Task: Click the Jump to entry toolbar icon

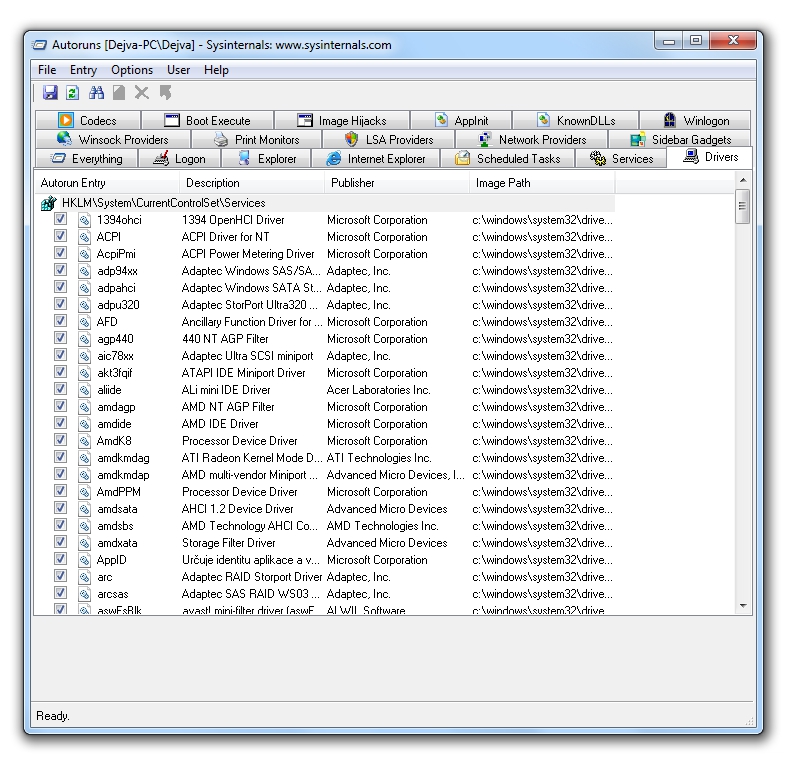Action: 165,93
